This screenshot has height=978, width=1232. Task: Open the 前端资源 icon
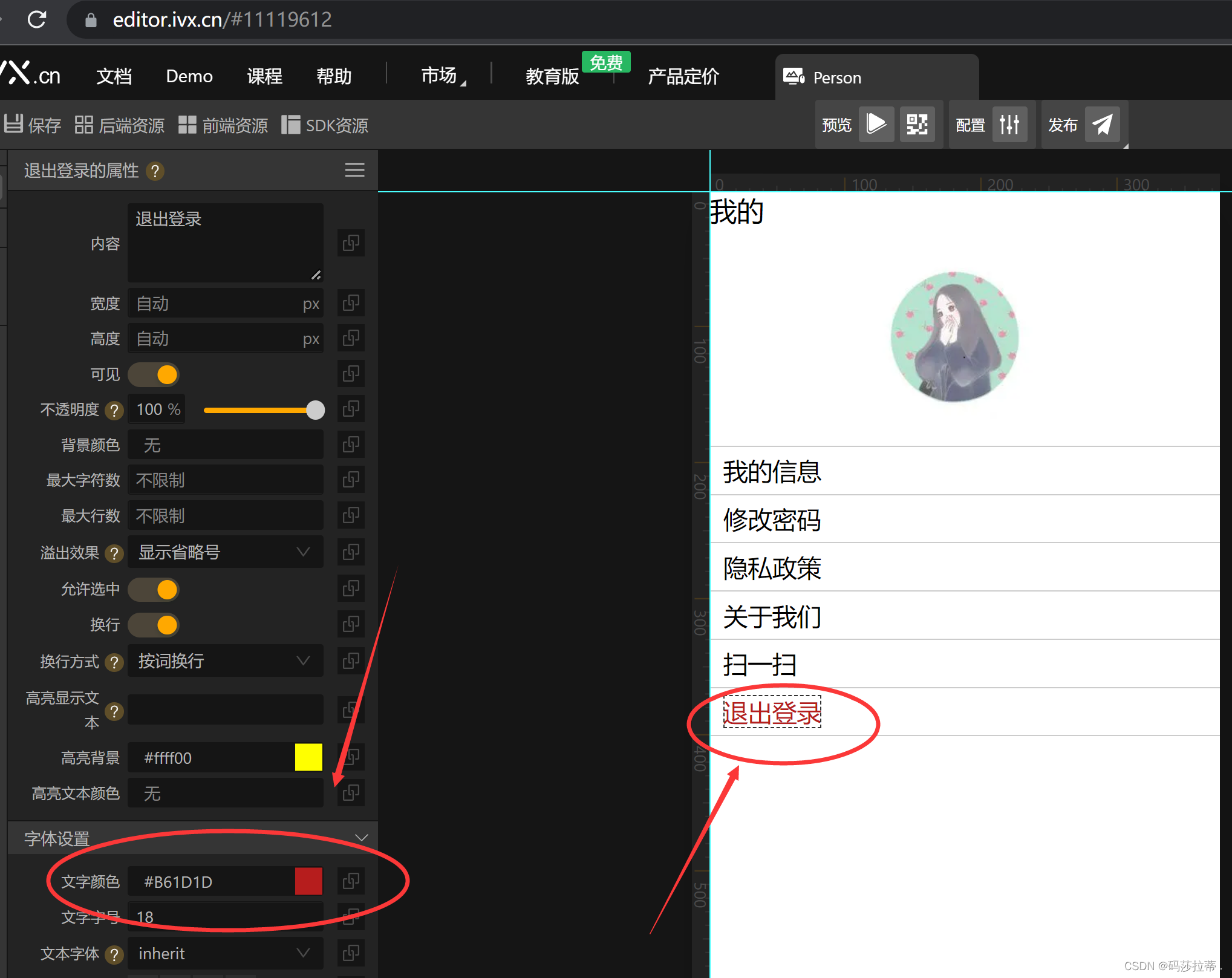[x=187, y=125]
